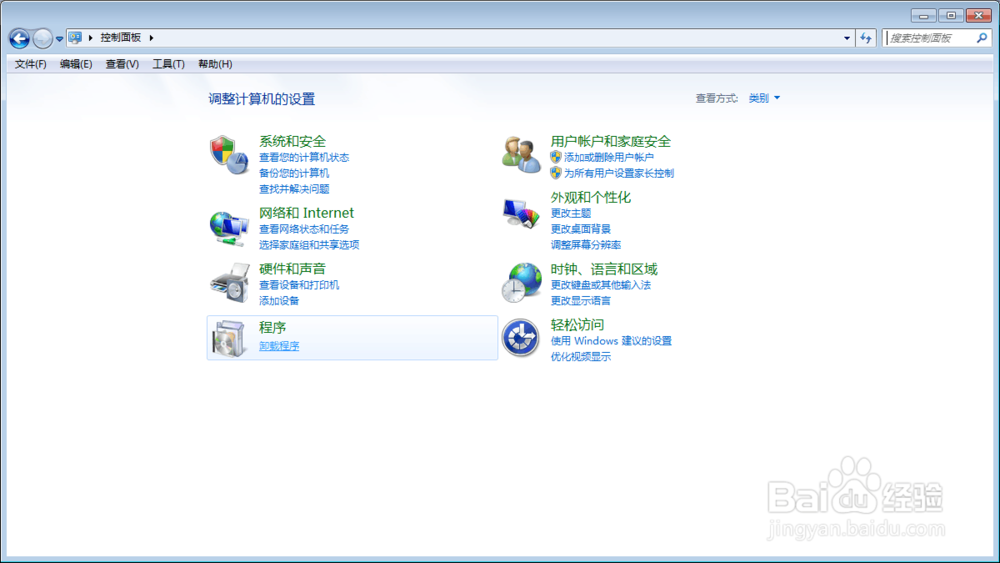Click 查看您的计算机状态 link

[304, 157]
